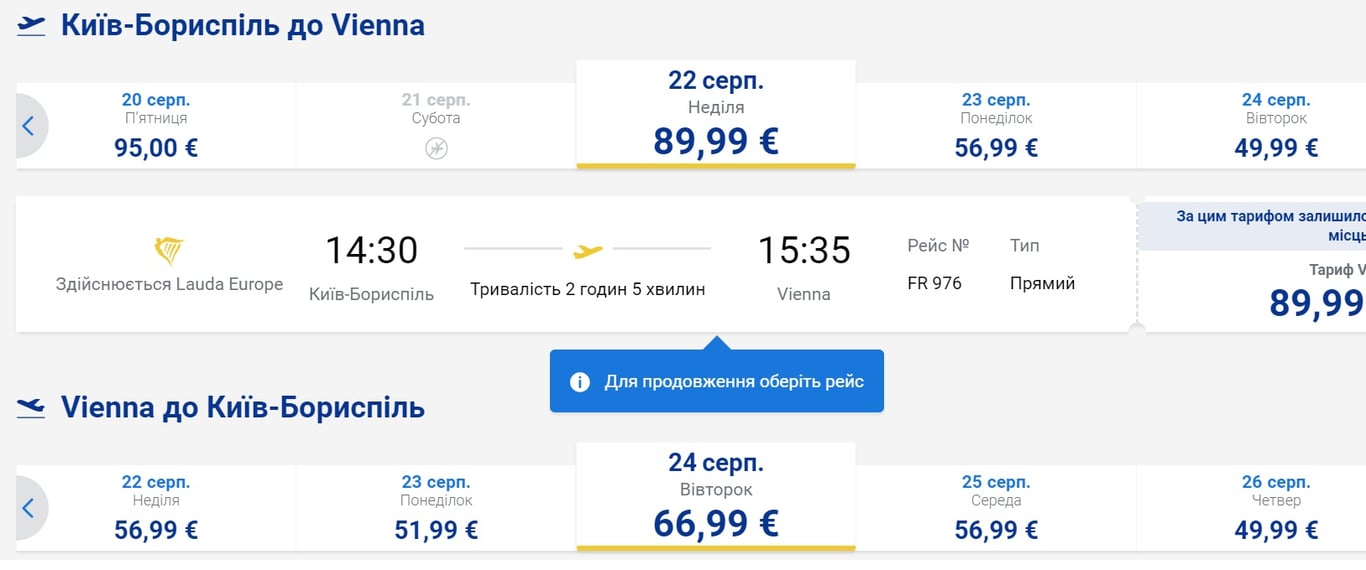Click the departing plane icon beside Київ-Бориспіль heading

point(31,25)
